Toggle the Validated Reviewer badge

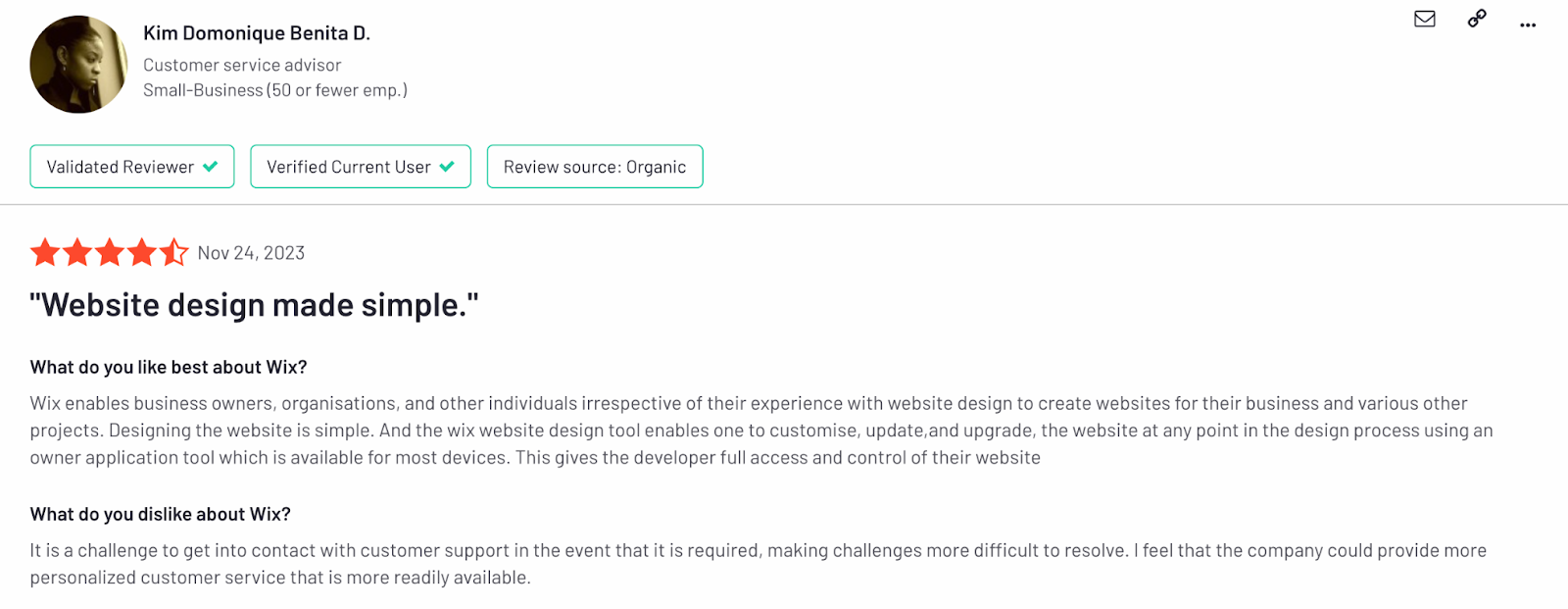point(131,166)
